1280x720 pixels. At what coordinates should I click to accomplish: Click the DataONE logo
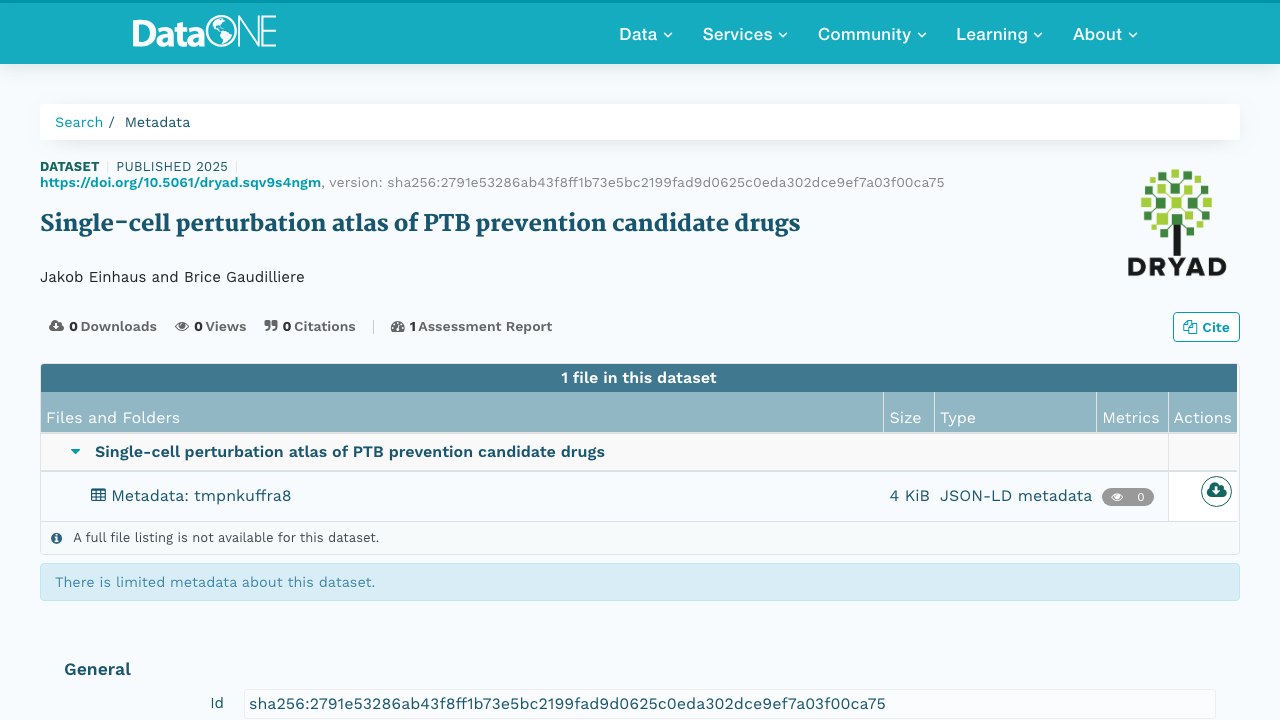tap(204, 32)
